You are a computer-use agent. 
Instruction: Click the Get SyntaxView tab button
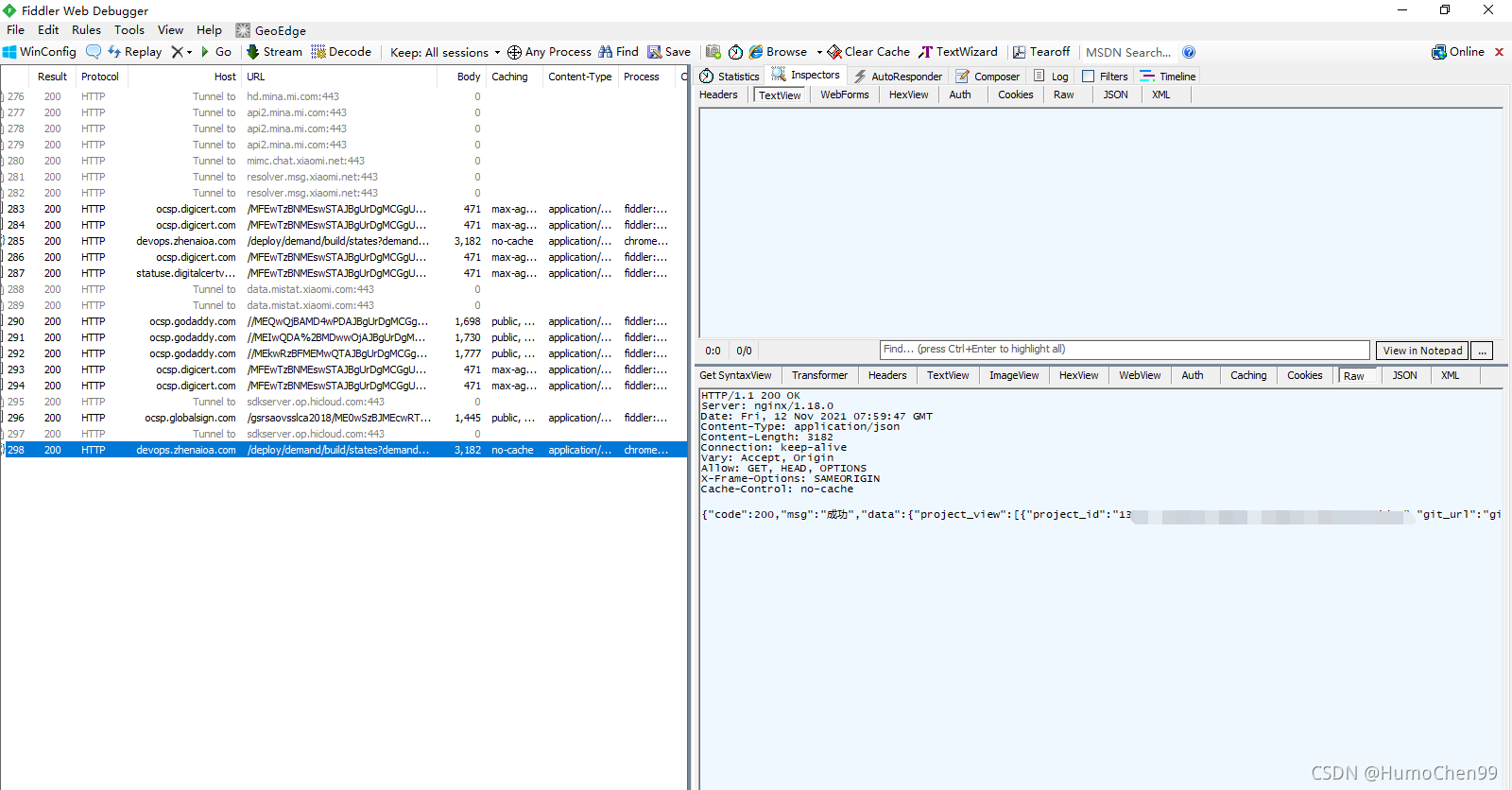coord(735,375)
